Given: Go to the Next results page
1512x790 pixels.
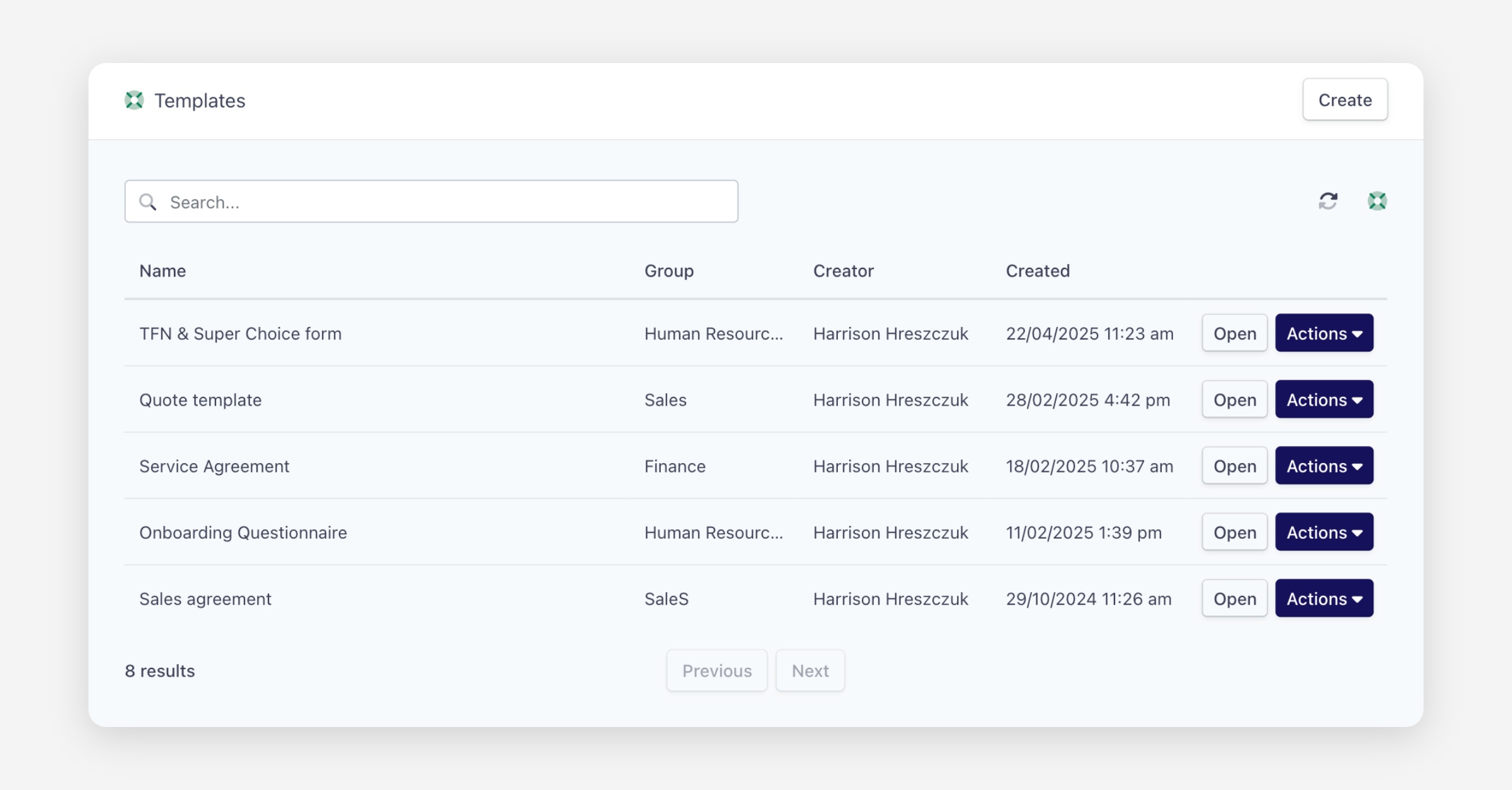Looking at the screenshot, I should click(810, 670).
